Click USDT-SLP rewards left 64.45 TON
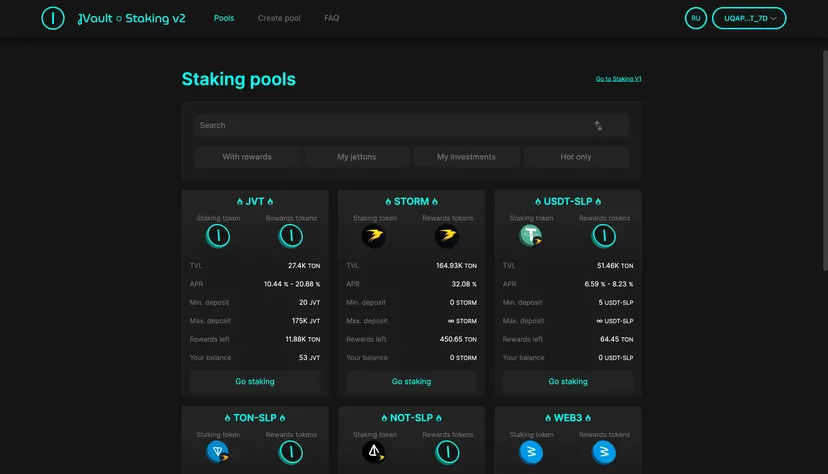The height and width of the screenshot is (474, 828). point(617,339)
